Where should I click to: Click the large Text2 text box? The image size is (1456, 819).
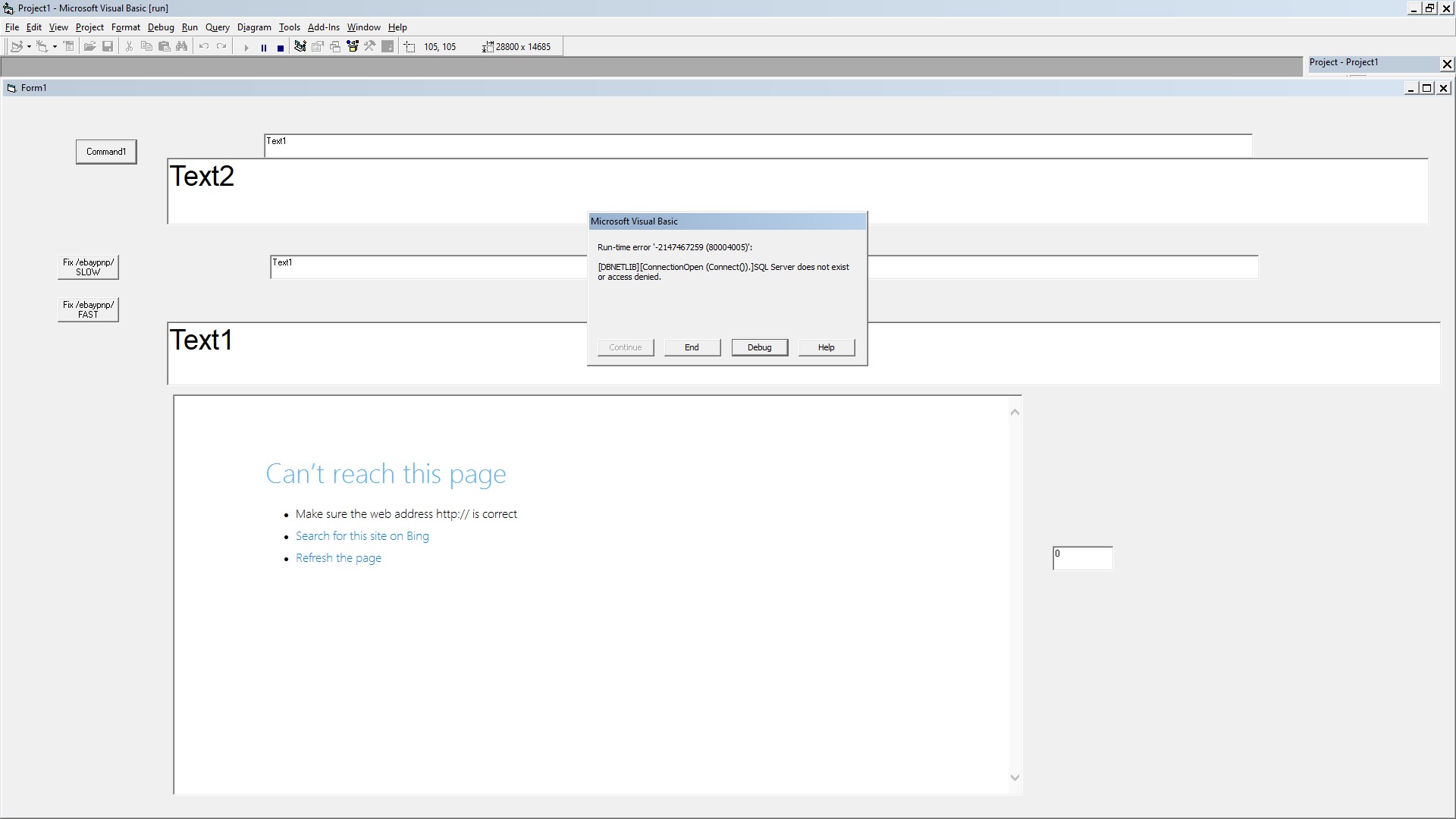pos(798,191)
